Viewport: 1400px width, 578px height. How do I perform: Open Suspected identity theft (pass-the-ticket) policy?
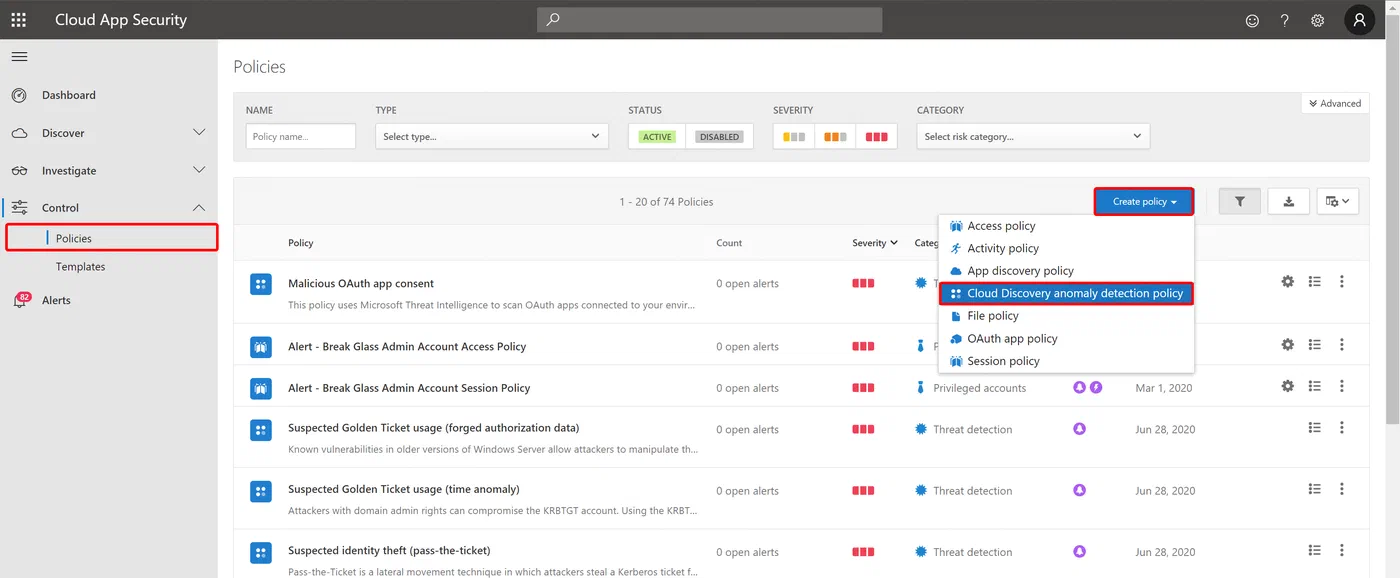(389, 550)
